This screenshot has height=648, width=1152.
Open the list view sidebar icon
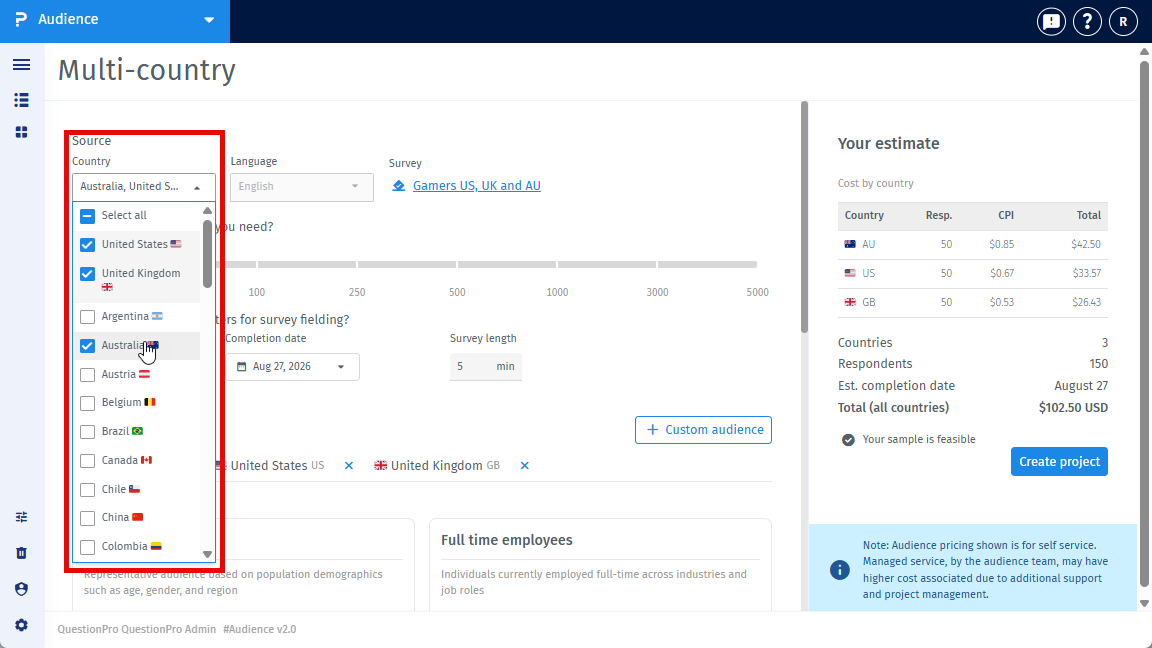click(21, 100)
